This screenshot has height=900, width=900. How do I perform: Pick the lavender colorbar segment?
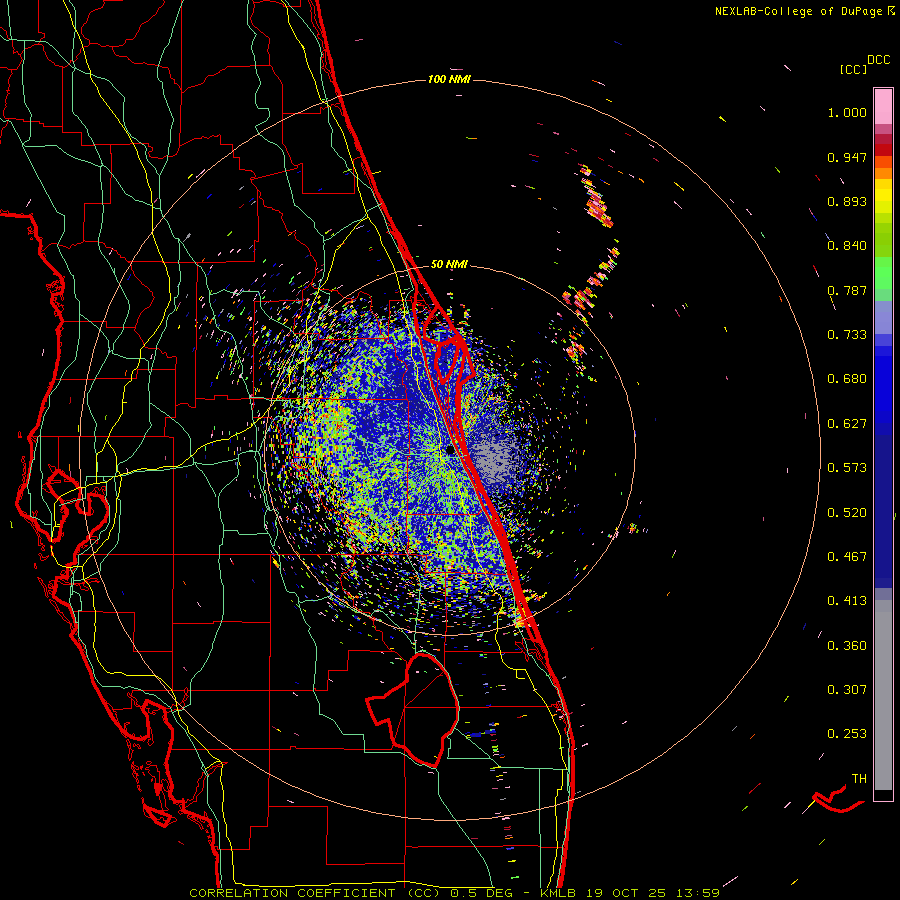pyautogui.click(x=883, y=317)
